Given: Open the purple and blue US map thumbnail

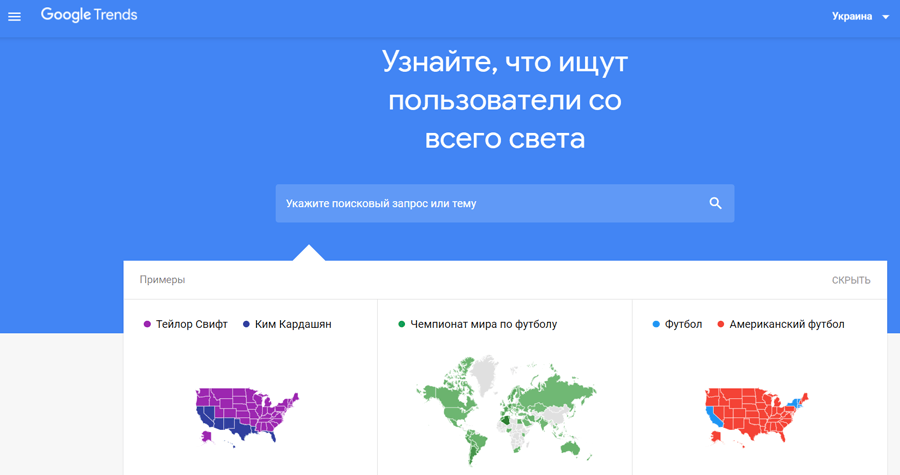Looking at the screenshot, I should coord(247,417).
